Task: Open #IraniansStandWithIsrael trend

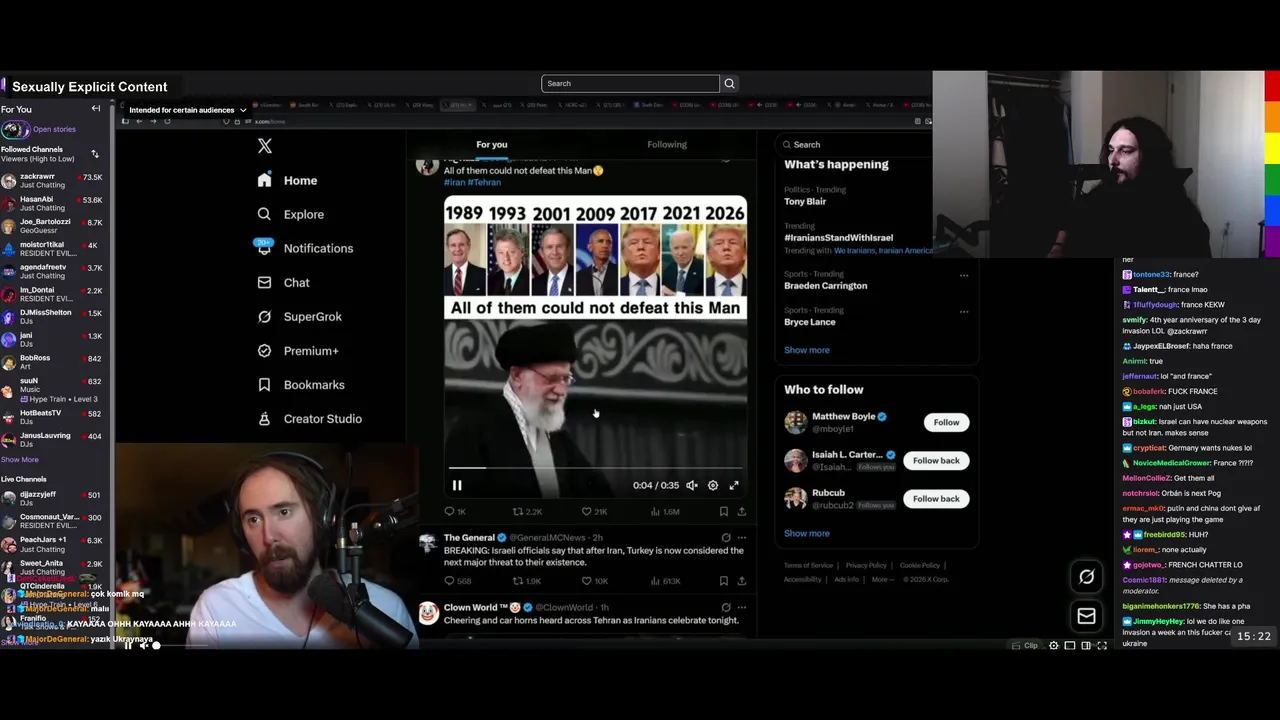Action: pos(838,238)
